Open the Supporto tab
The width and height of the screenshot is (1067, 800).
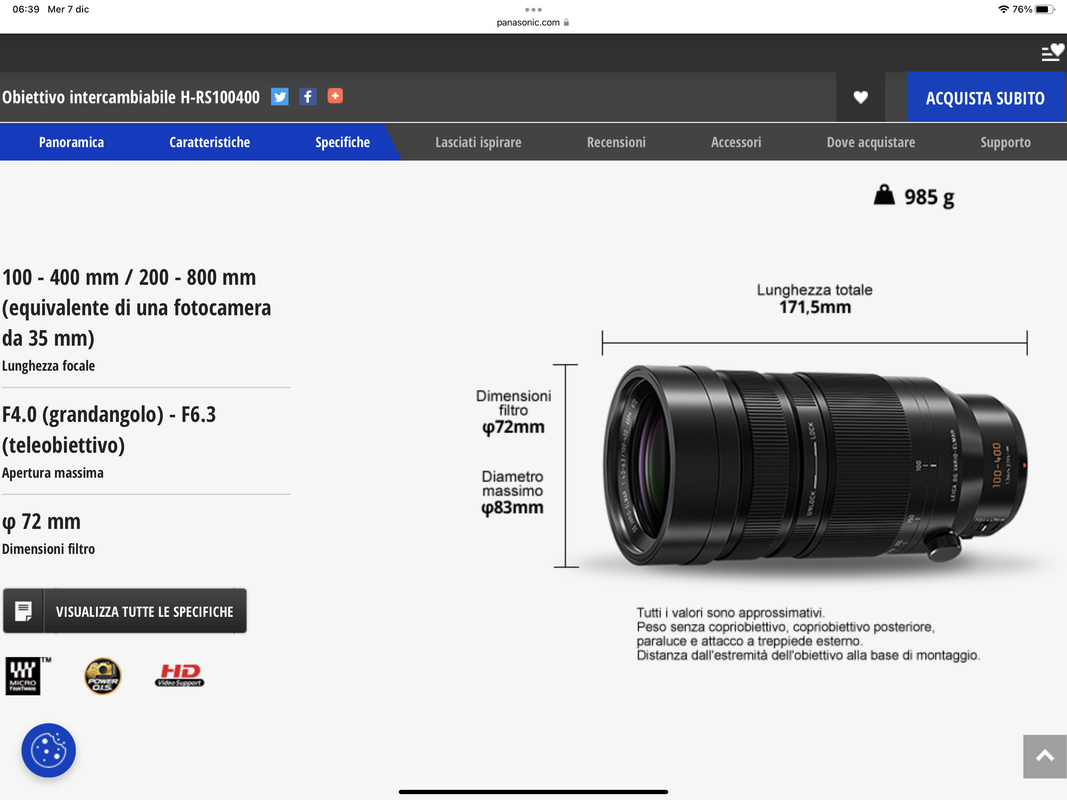click(1006, 142)
